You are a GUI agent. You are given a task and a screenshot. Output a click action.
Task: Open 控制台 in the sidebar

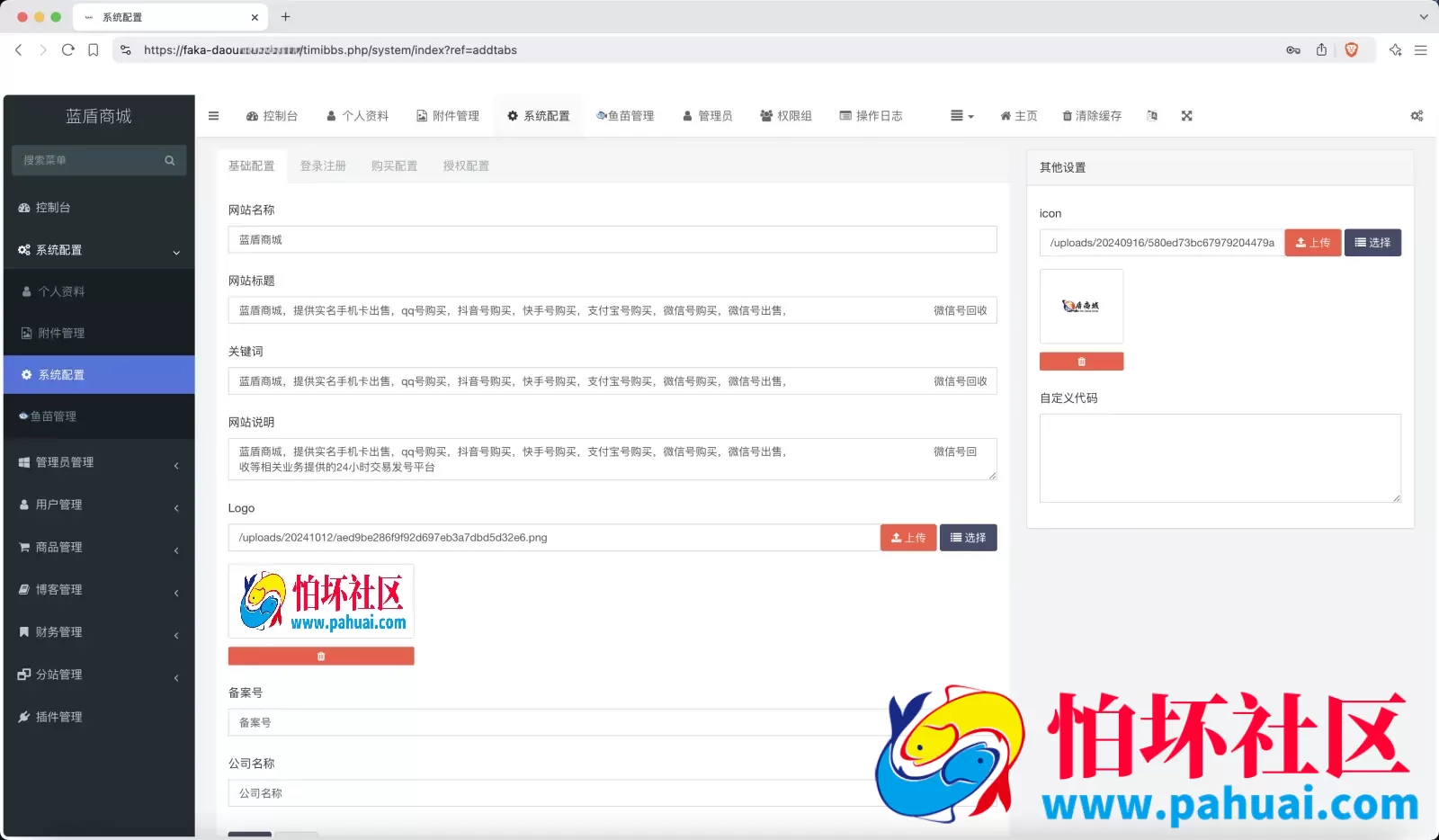click(99, 208)
